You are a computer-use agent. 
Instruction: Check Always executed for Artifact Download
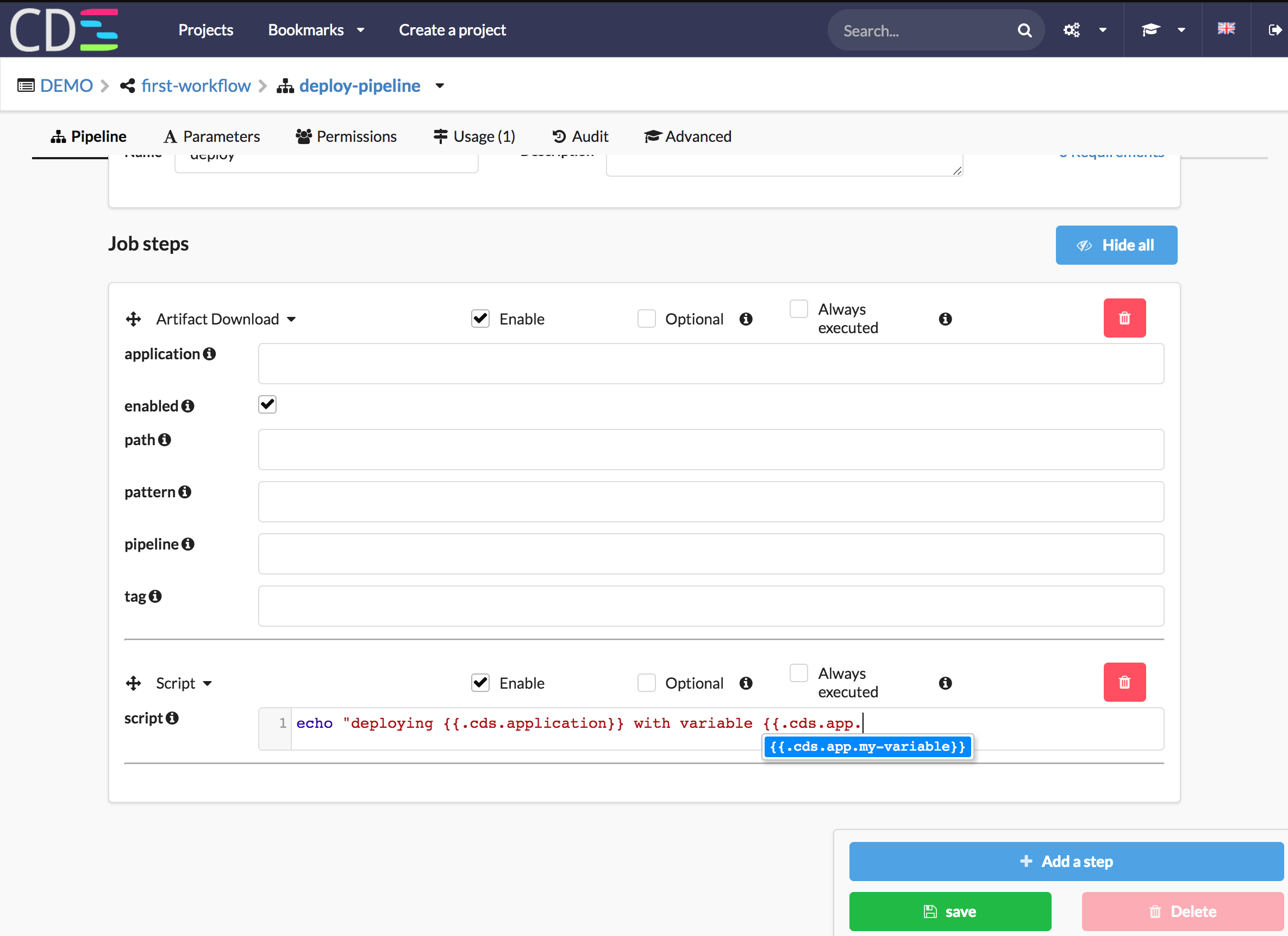pos(798,309)
